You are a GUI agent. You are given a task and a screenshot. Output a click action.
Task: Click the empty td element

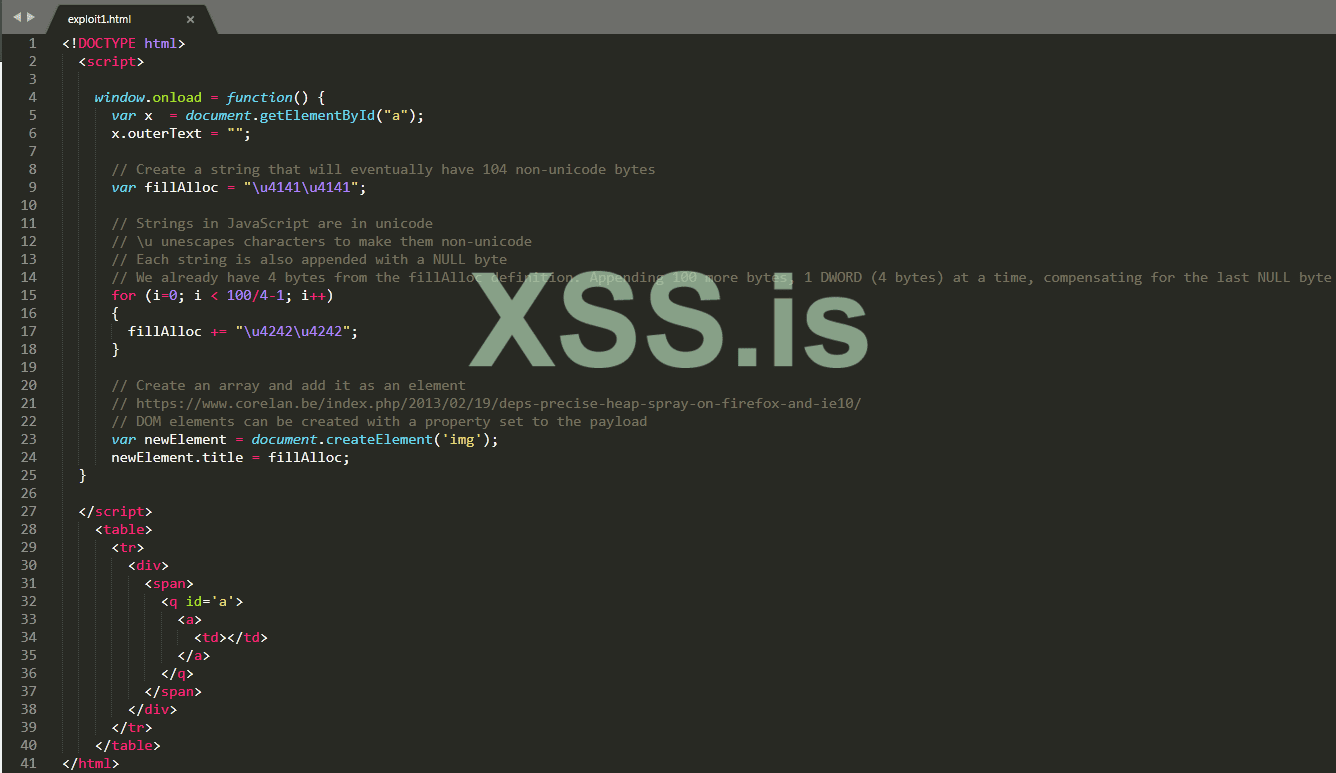[x=231, y=637]
